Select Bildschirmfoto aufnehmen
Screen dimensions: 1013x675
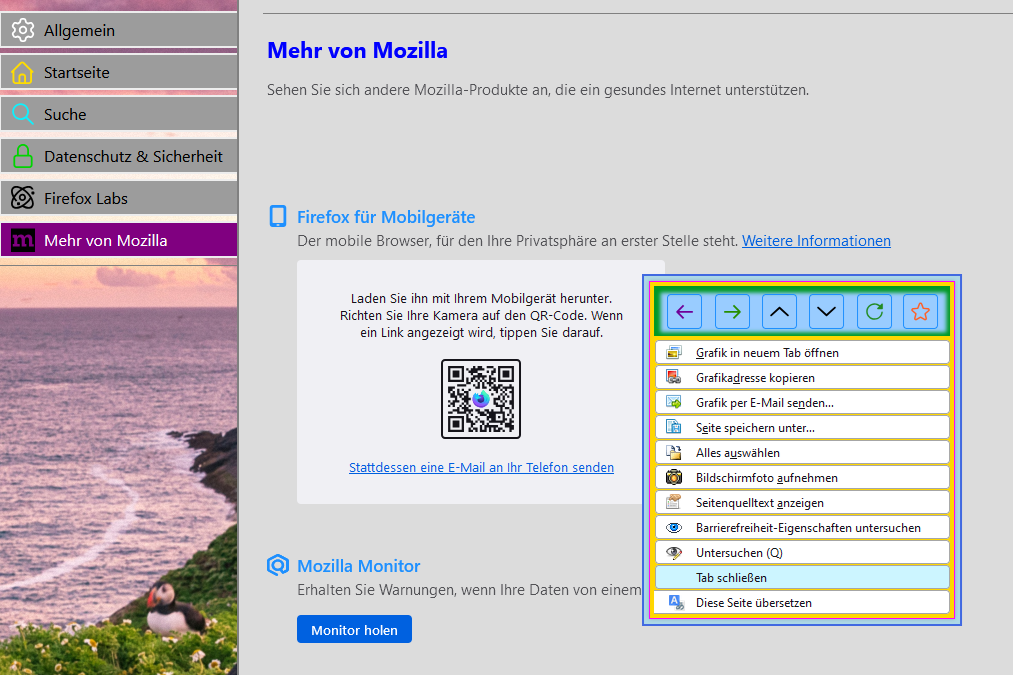(802, 477)
